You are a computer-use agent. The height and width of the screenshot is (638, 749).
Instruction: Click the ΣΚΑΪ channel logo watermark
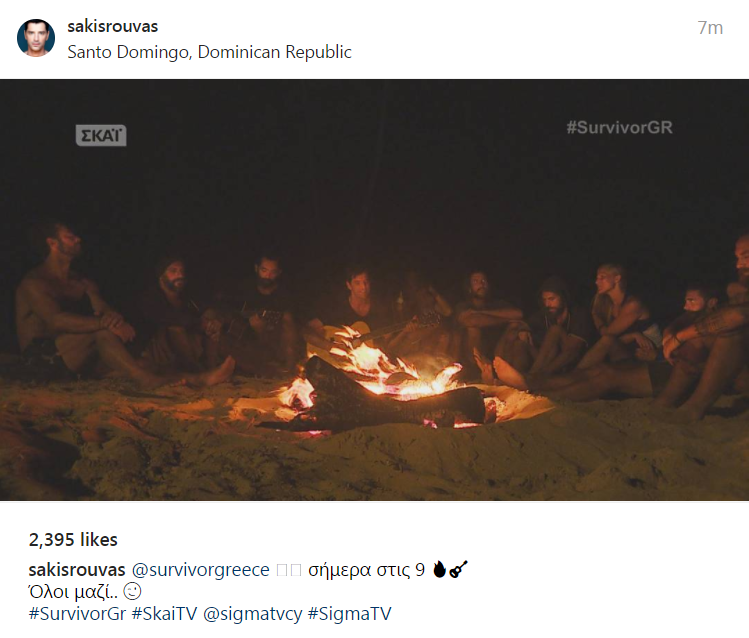coord(101,136)
